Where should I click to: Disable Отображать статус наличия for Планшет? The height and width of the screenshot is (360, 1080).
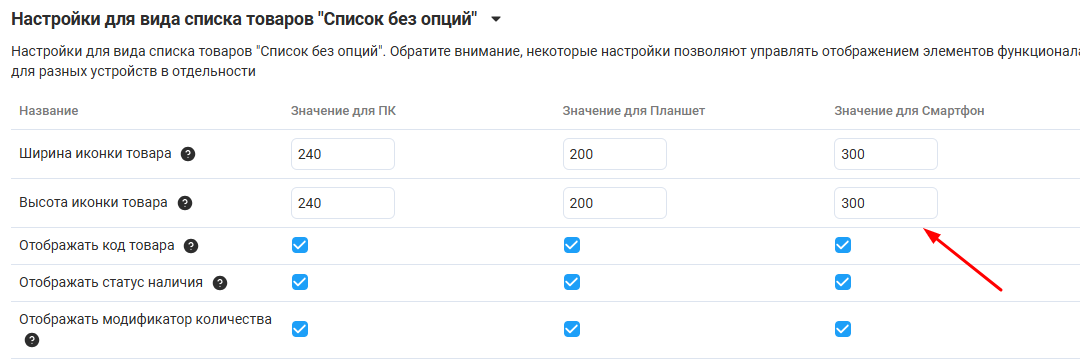[x=572, y=282]
